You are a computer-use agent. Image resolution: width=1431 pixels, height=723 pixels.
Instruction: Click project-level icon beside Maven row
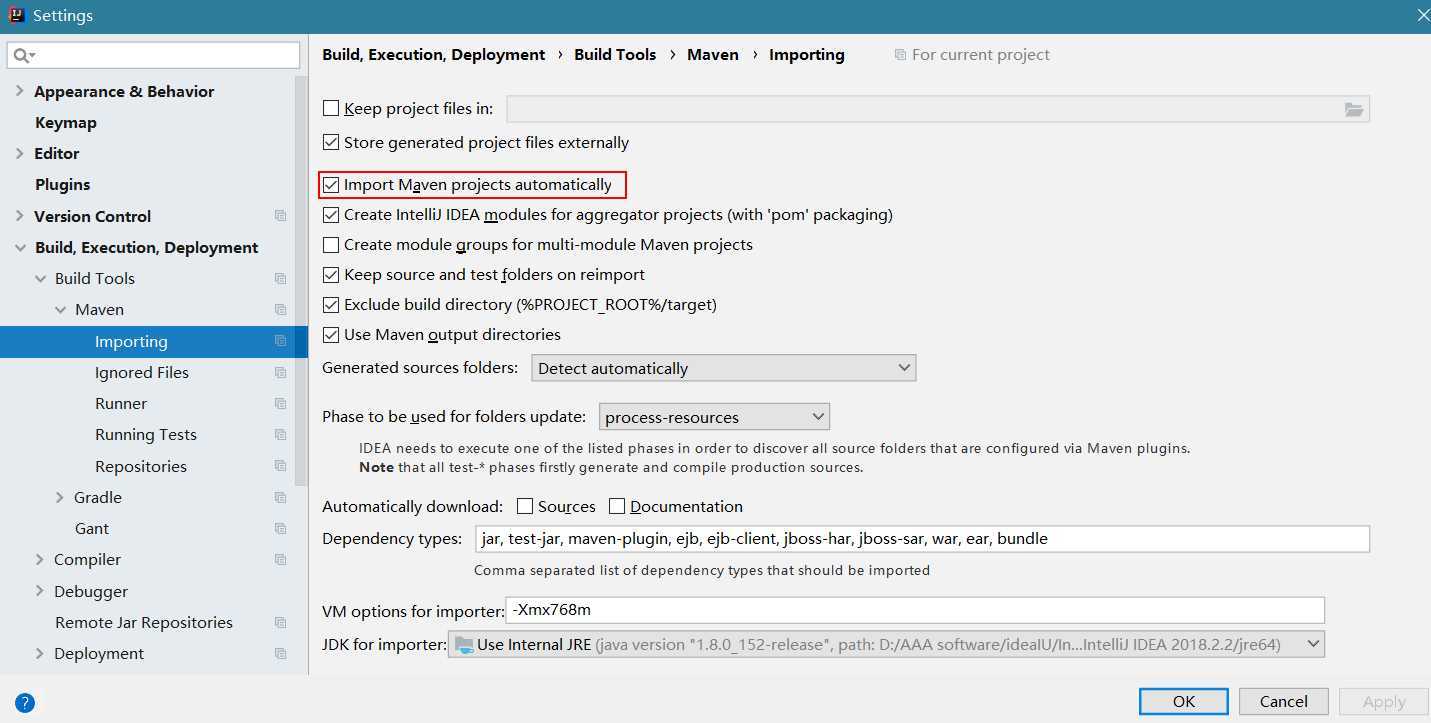tap(280, 310)
